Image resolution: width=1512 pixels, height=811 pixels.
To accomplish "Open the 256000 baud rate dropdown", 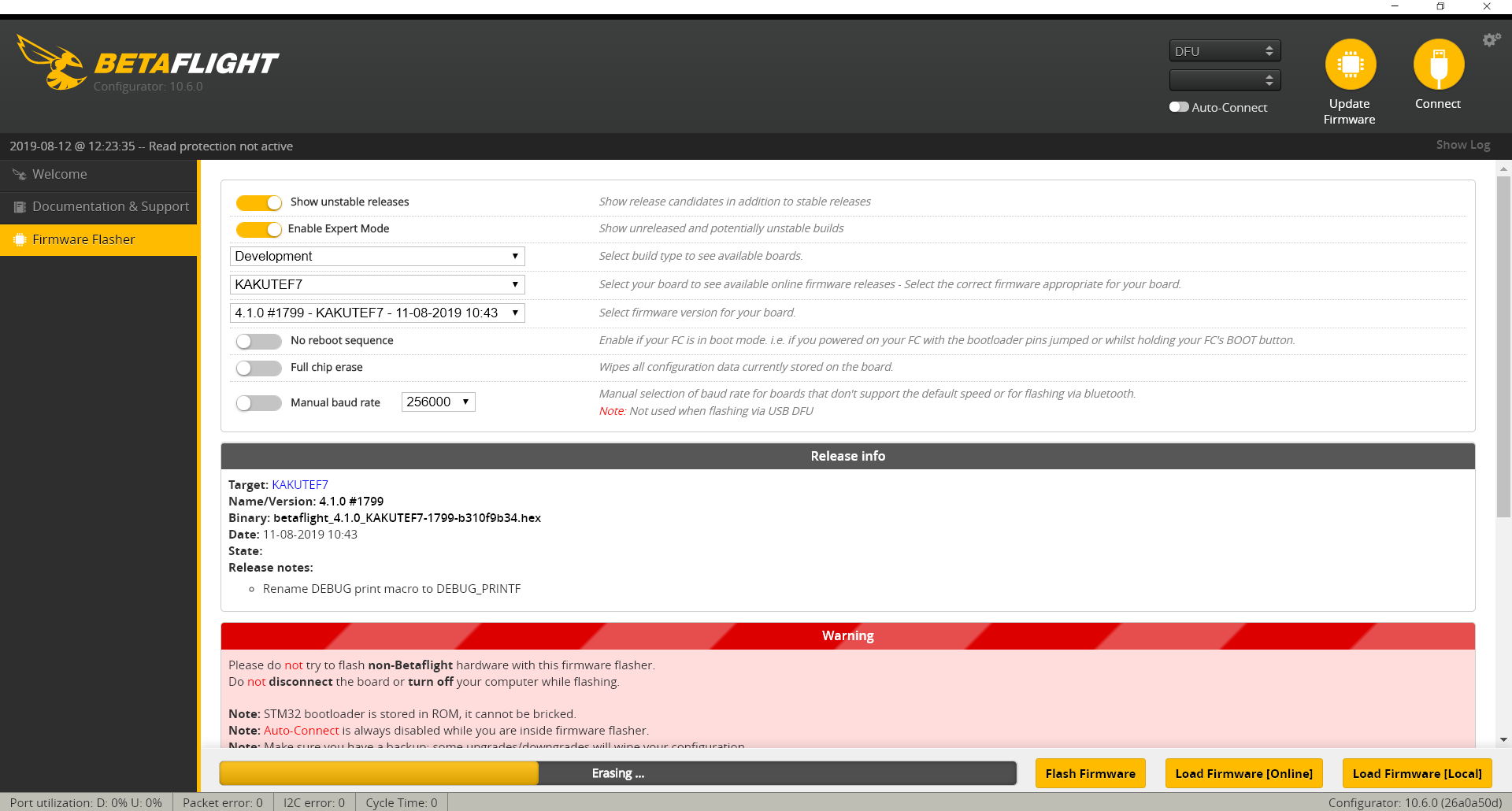I will click(439, 402).
